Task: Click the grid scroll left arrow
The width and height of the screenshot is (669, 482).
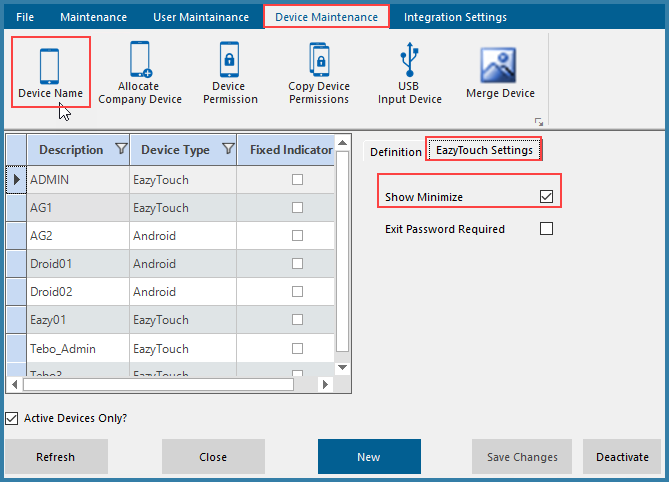Action: (x=15, y=384)
